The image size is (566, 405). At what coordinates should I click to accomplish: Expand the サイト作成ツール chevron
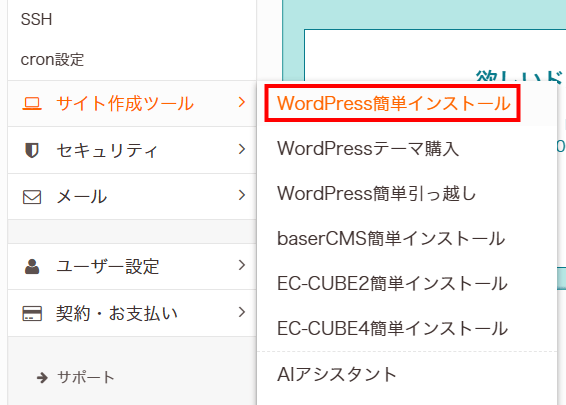[242, 102]
